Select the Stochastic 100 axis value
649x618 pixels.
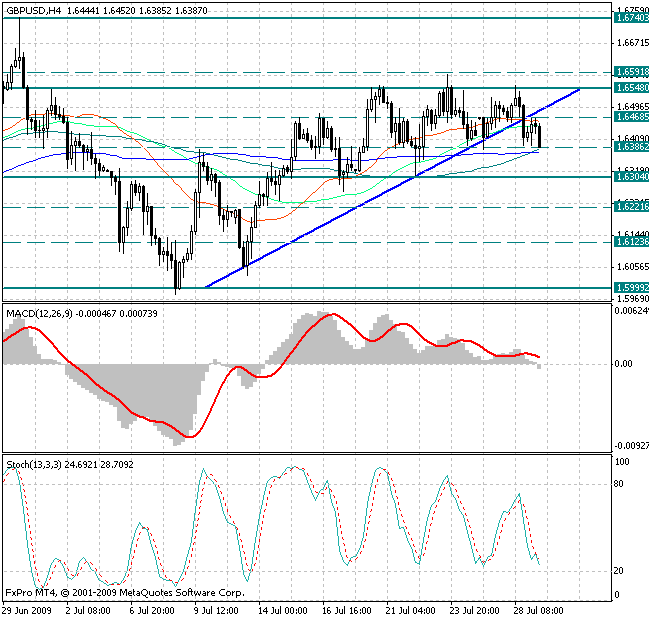point(622,462)
